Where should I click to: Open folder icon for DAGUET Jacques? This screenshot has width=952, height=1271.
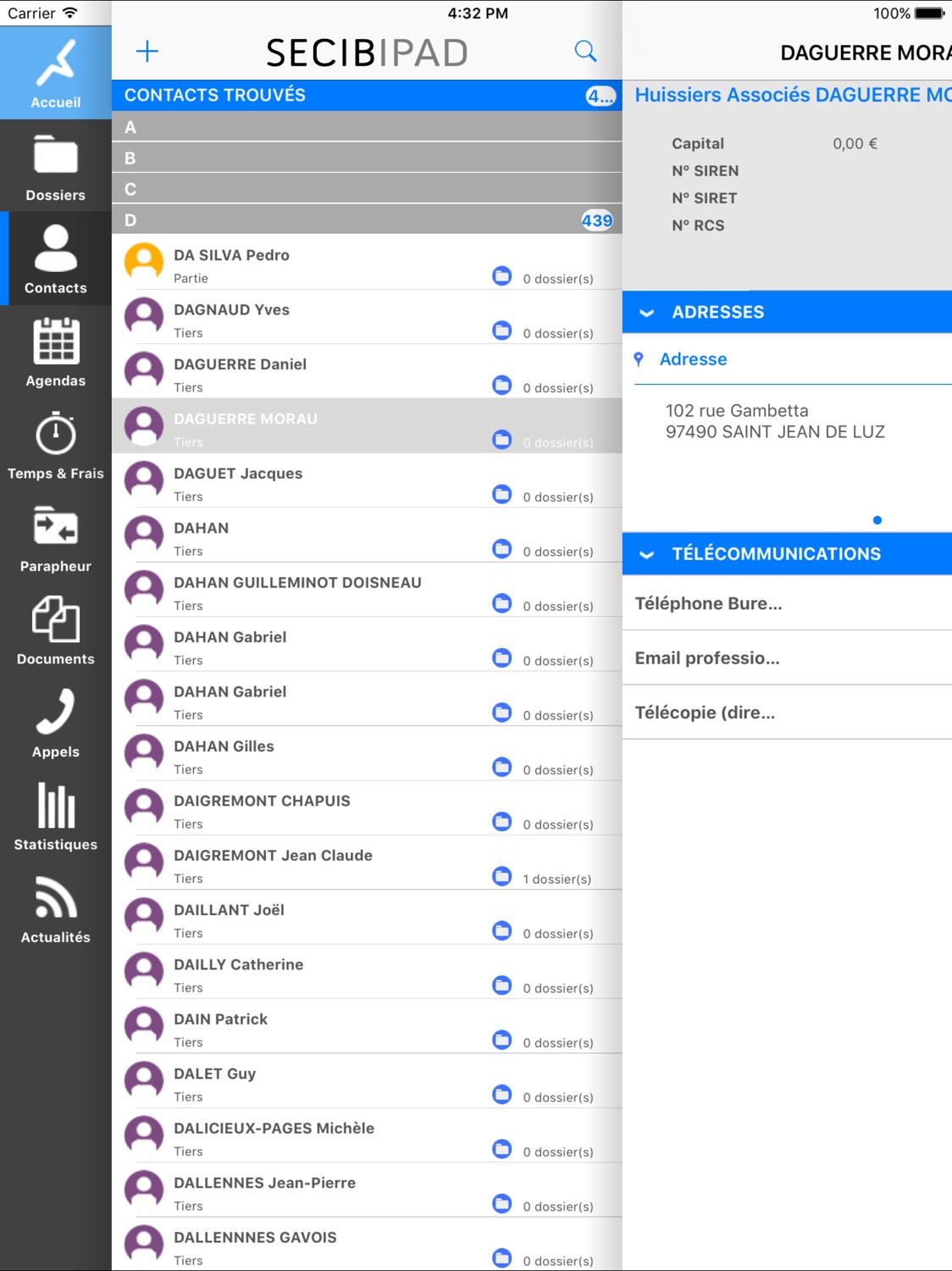click(502, 494)
